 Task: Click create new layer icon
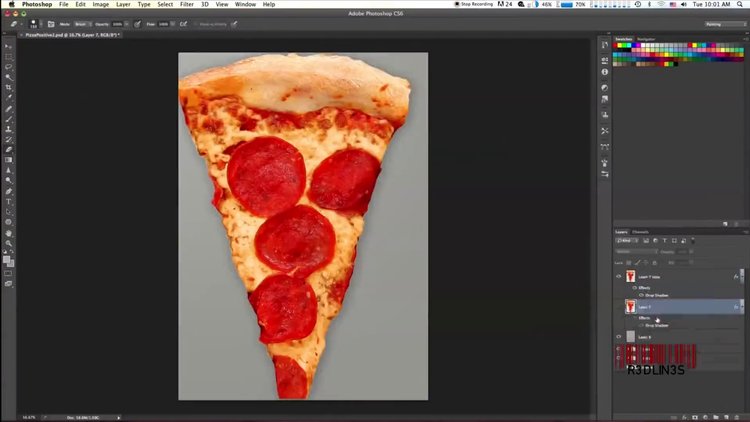coord(726,418)
